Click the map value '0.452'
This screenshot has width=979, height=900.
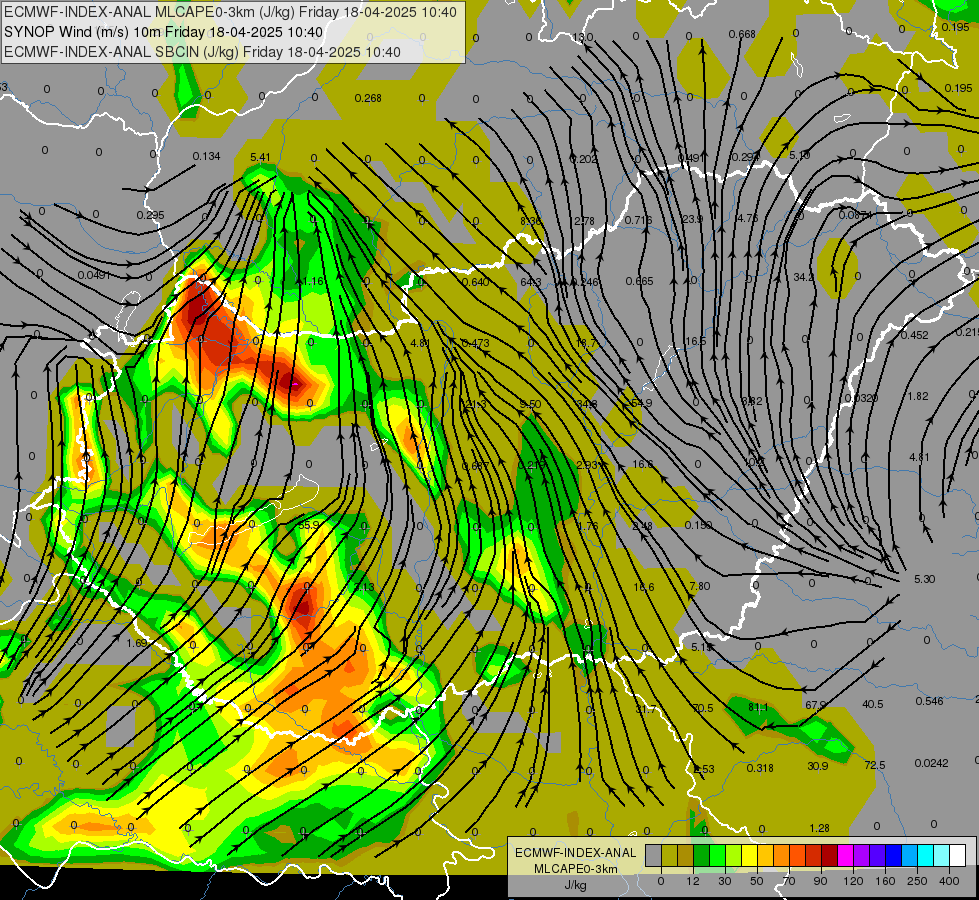(914, 335)
